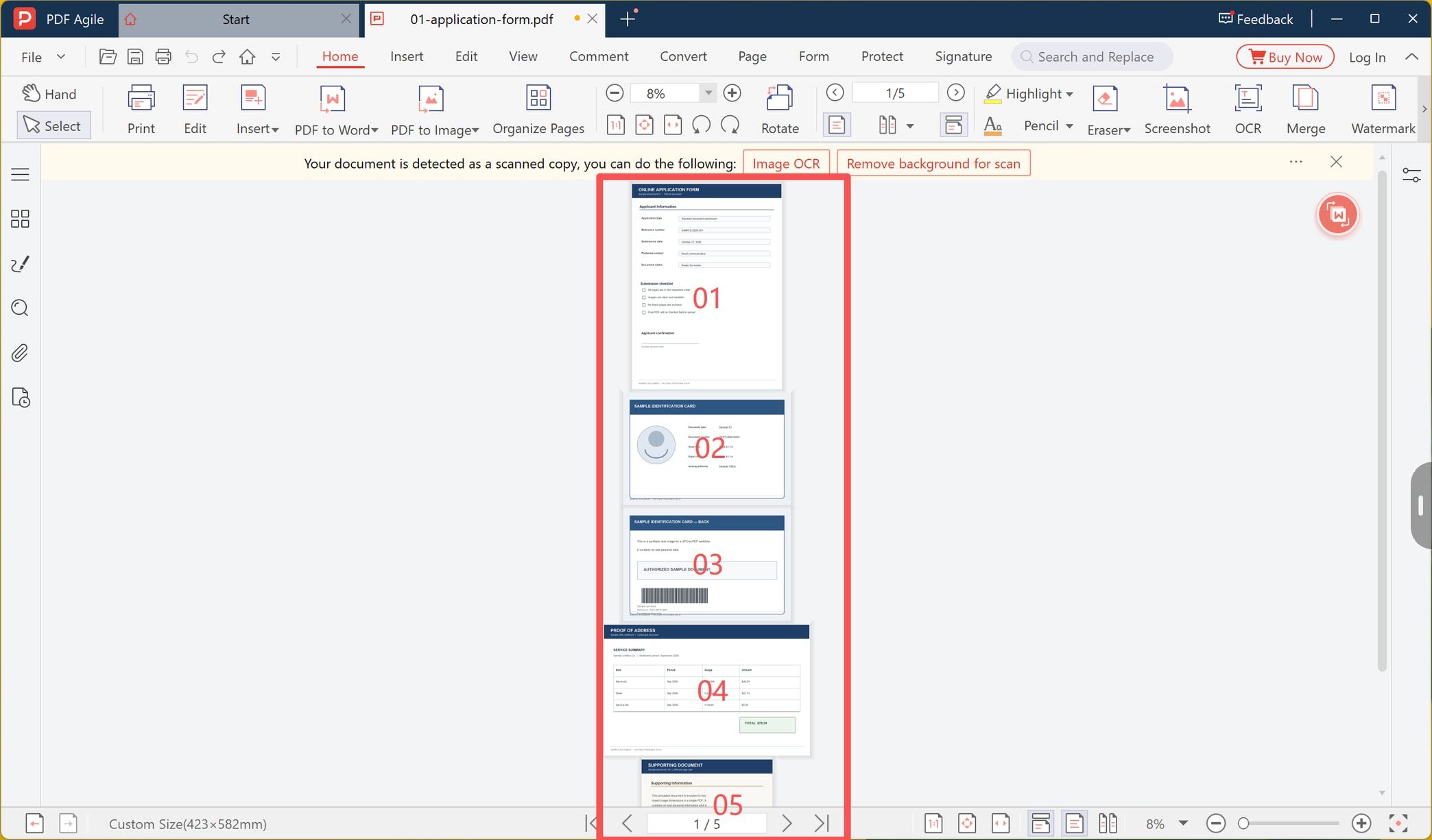Start the Screenshot tool

[1177, 110]
